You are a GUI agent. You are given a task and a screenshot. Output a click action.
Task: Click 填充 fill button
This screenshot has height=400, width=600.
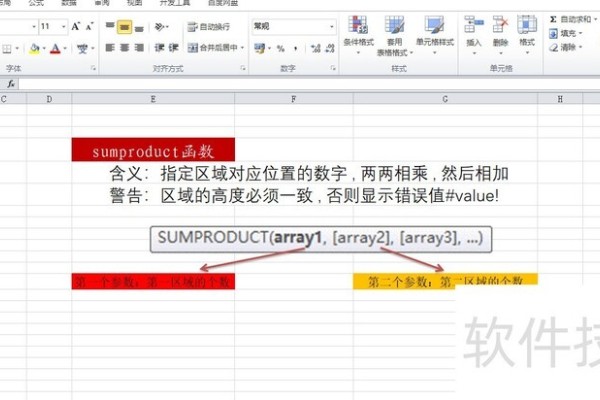(x=566, y=33)
